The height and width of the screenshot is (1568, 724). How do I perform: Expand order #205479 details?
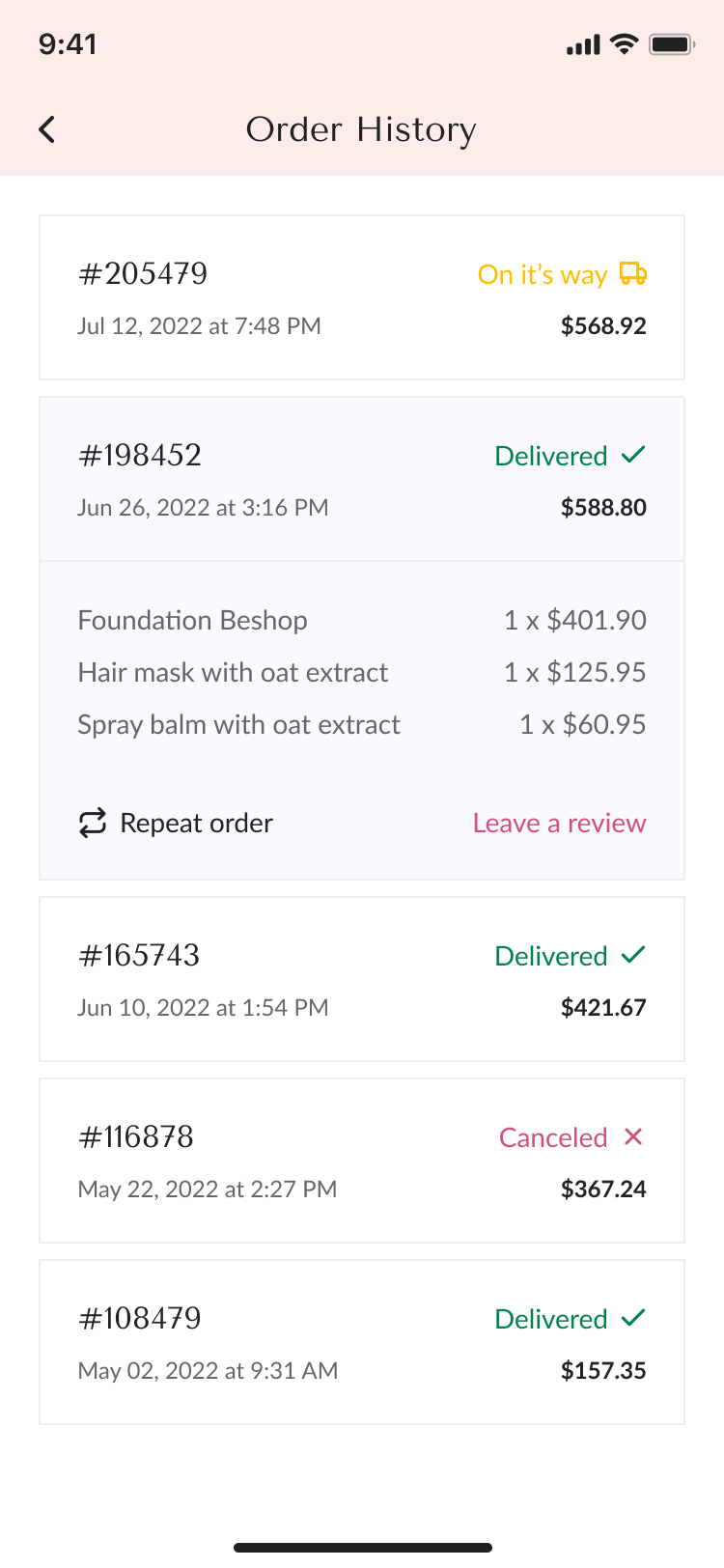[x=362, y=297]
